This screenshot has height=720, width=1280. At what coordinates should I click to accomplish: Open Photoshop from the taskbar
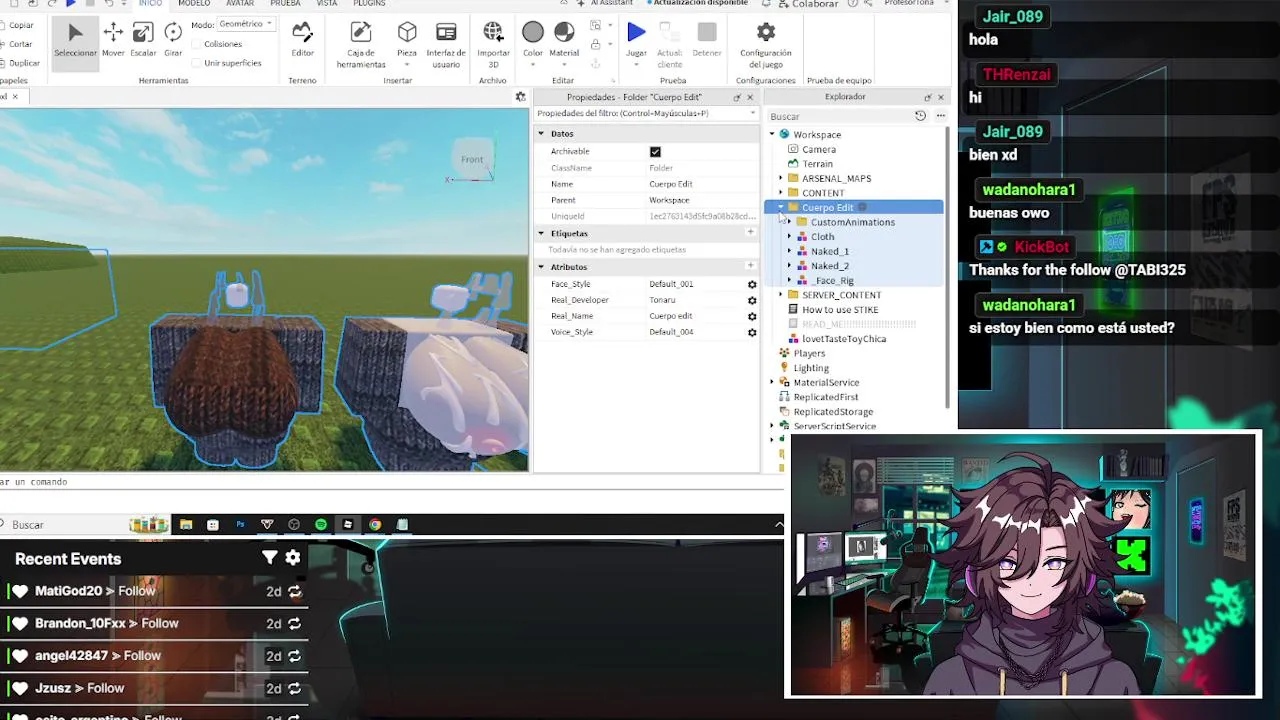[x=240, y=524]
